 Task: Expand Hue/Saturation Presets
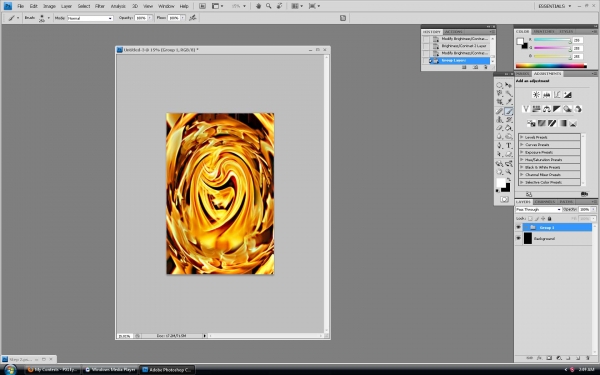(522, 160)
